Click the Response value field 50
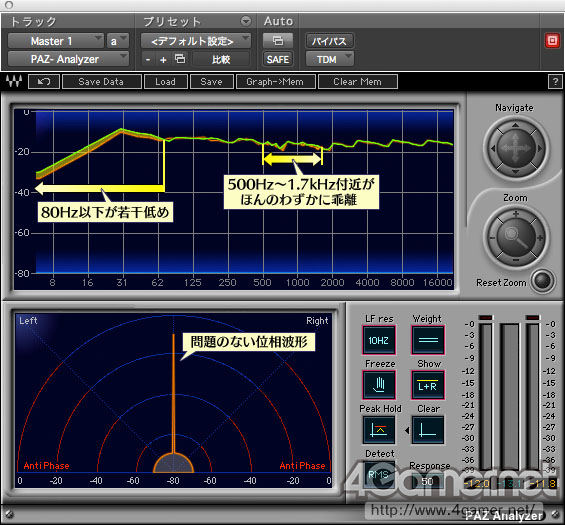This screenshot has height=525, width=565. [427, 481]
